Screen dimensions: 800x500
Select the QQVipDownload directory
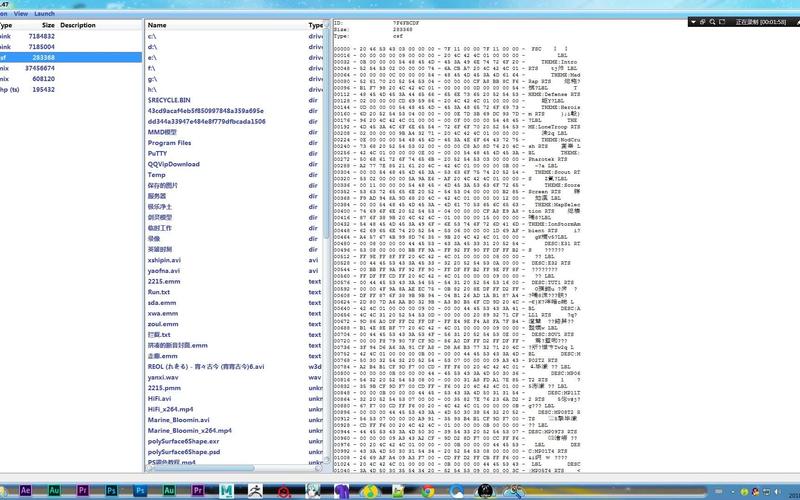[173, 164]
